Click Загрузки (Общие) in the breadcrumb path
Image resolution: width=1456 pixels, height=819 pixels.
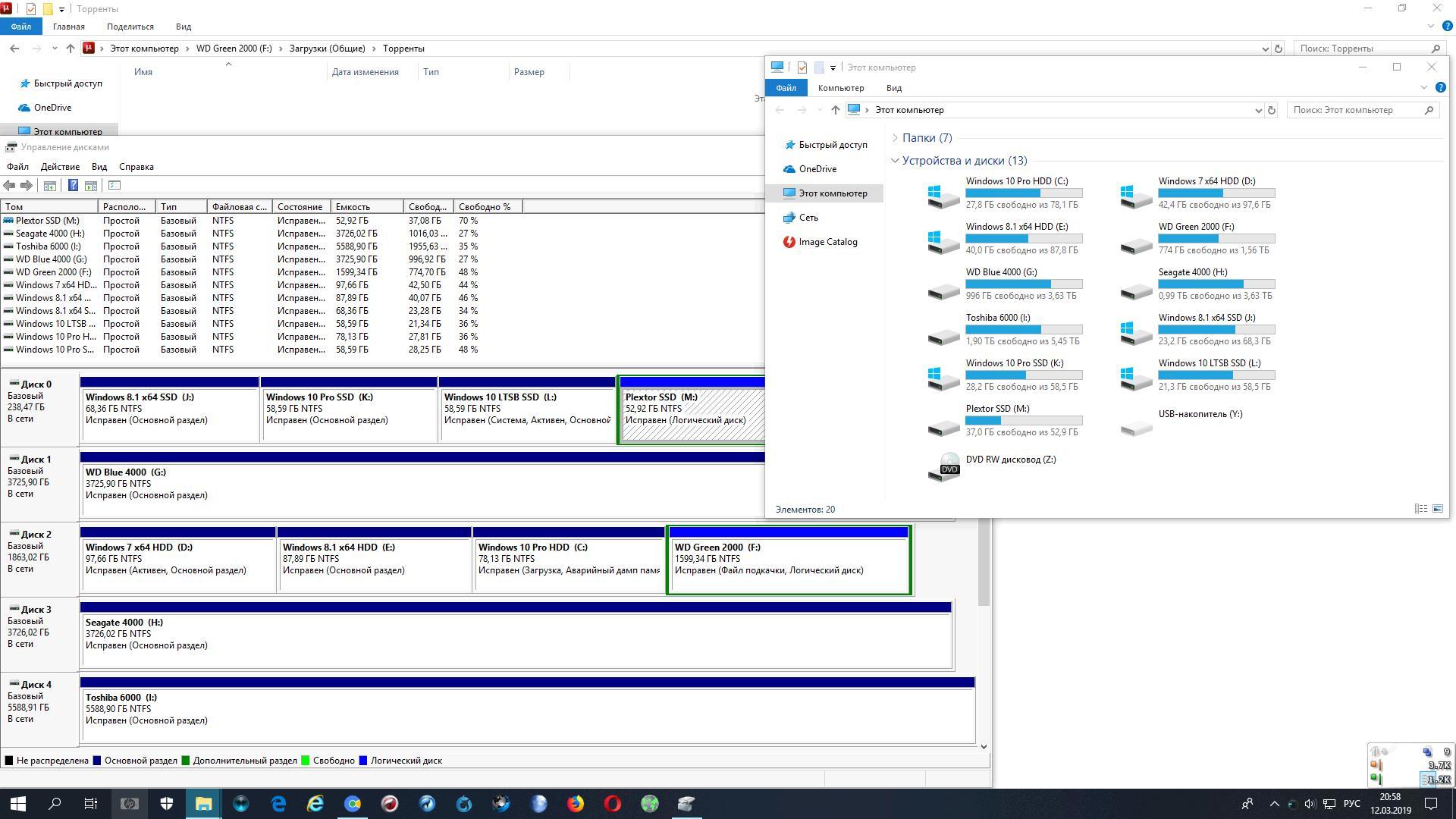click(x=327, y=49)
